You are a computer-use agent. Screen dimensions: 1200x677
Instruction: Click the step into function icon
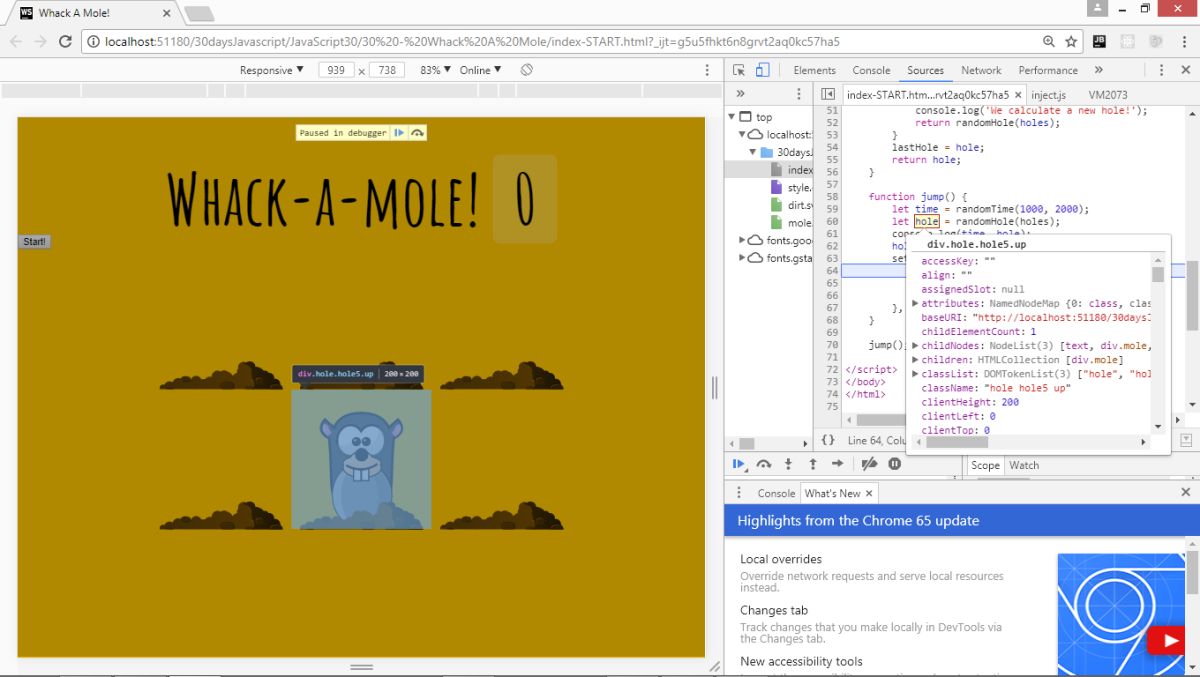(788, 464)
